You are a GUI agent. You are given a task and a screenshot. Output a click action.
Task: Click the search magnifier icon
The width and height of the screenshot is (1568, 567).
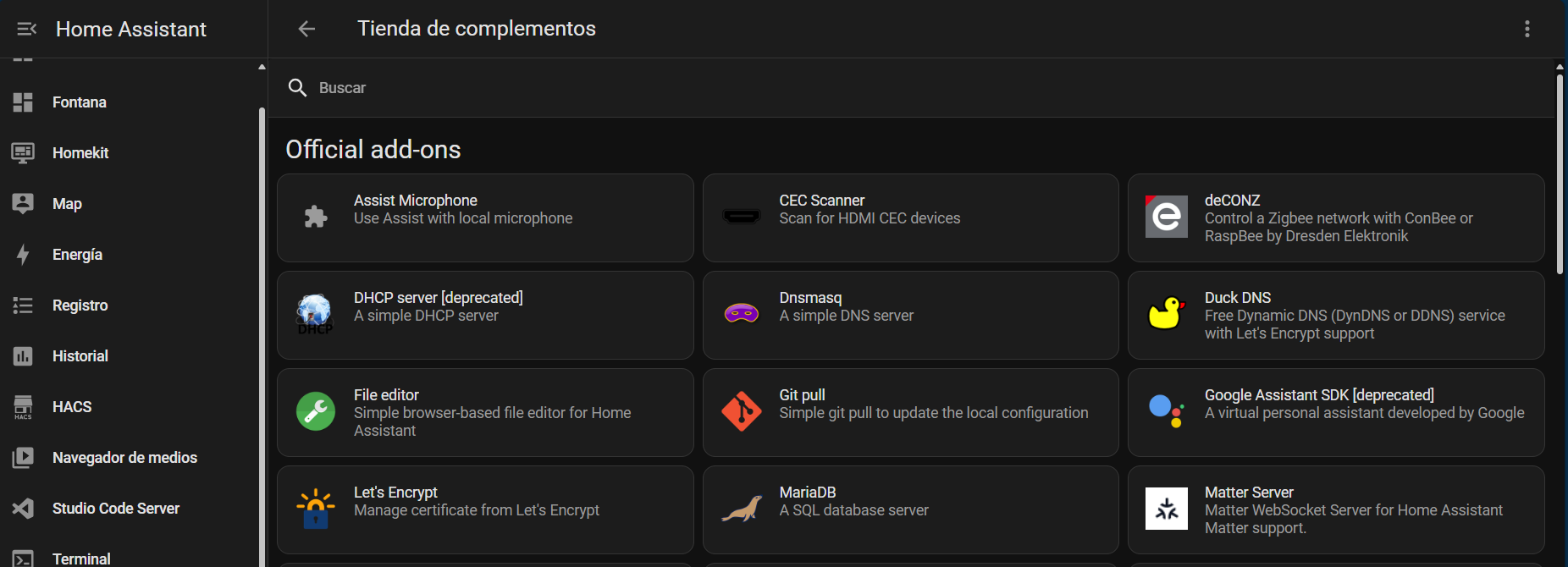[x=297, y=88]
